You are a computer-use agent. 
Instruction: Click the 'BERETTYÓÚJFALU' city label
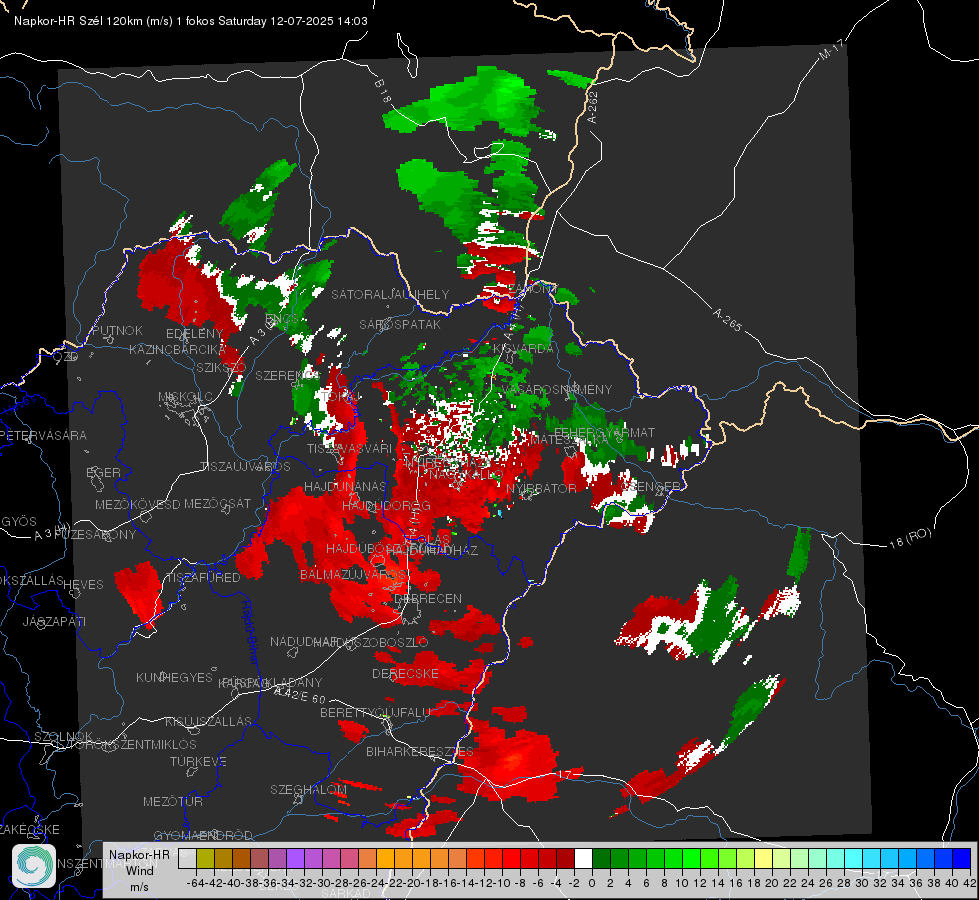point(375,712)
